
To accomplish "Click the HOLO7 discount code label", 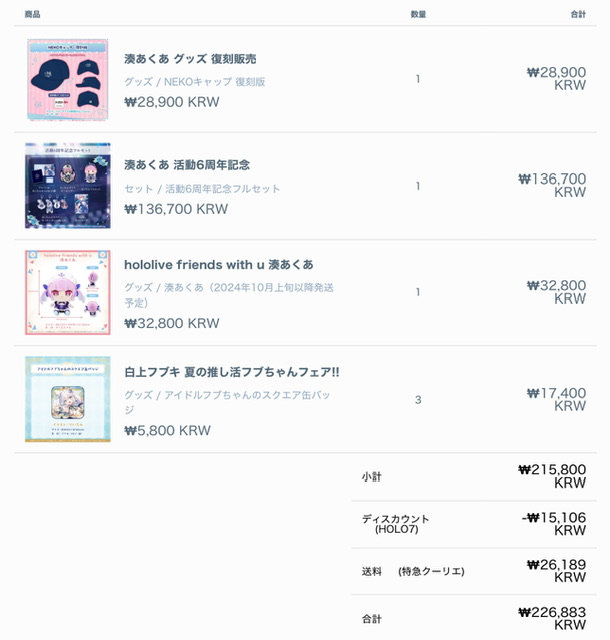I will pos(396,529).
